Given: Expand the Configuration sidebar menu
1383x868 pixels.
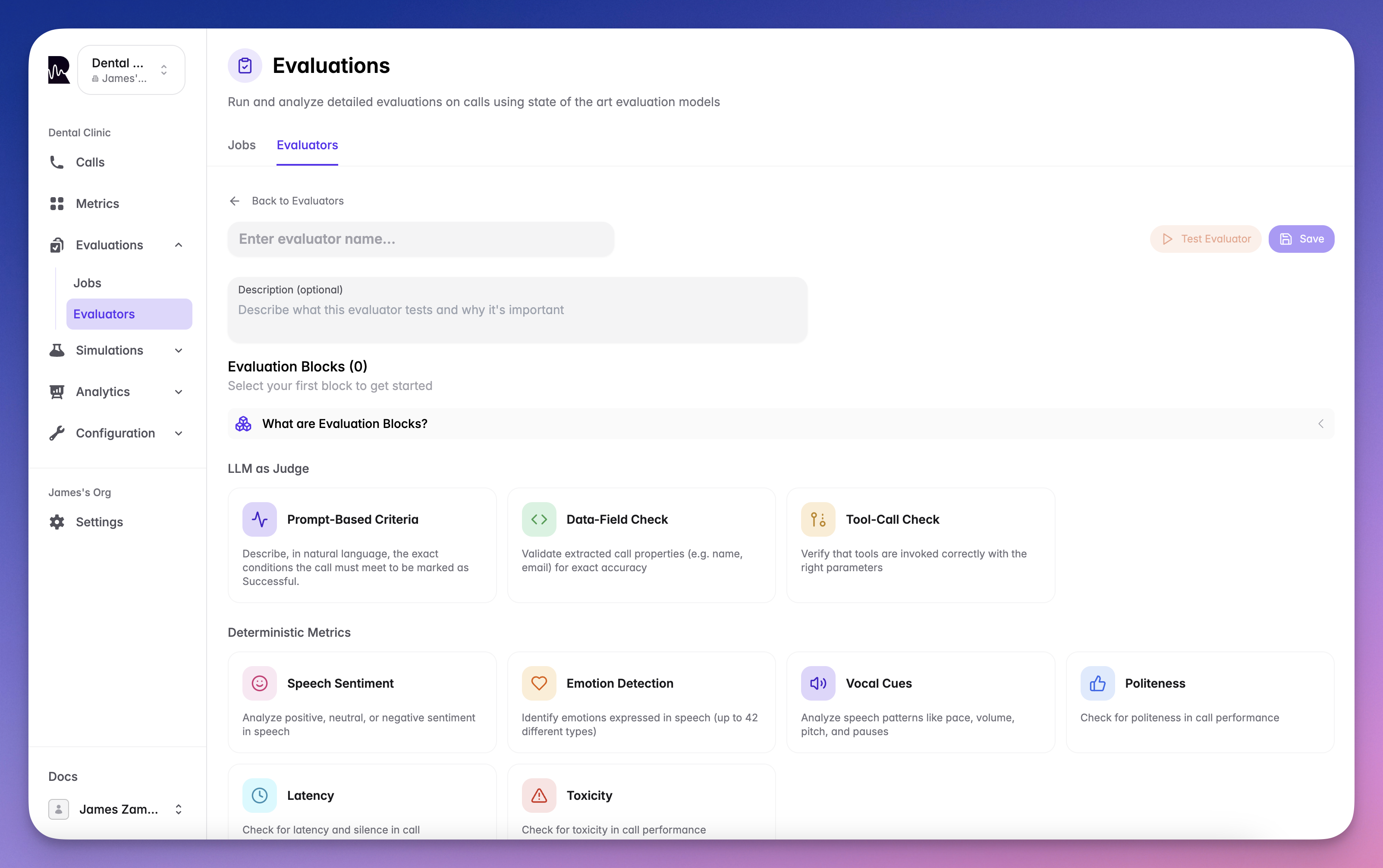Looking at the screenshot, I should [x=179, y=434].
